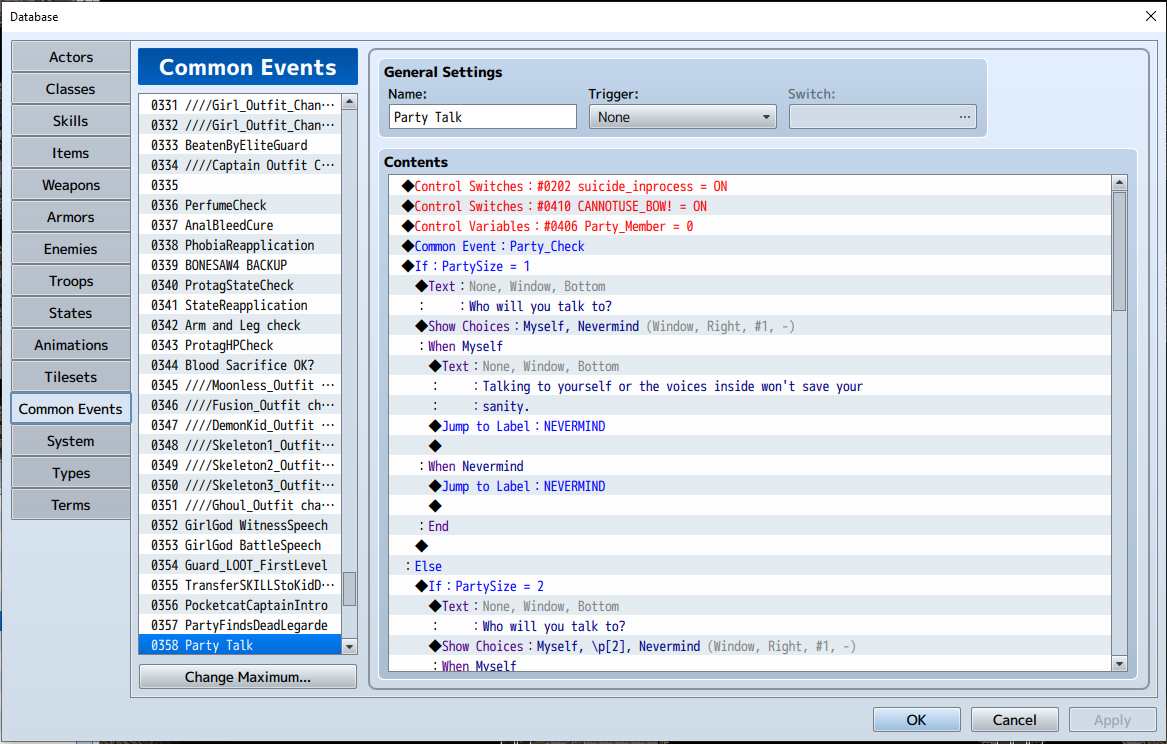
Task: Select event 0354 Guard_LOOT_FirstLevel
Action: (240, 565)
